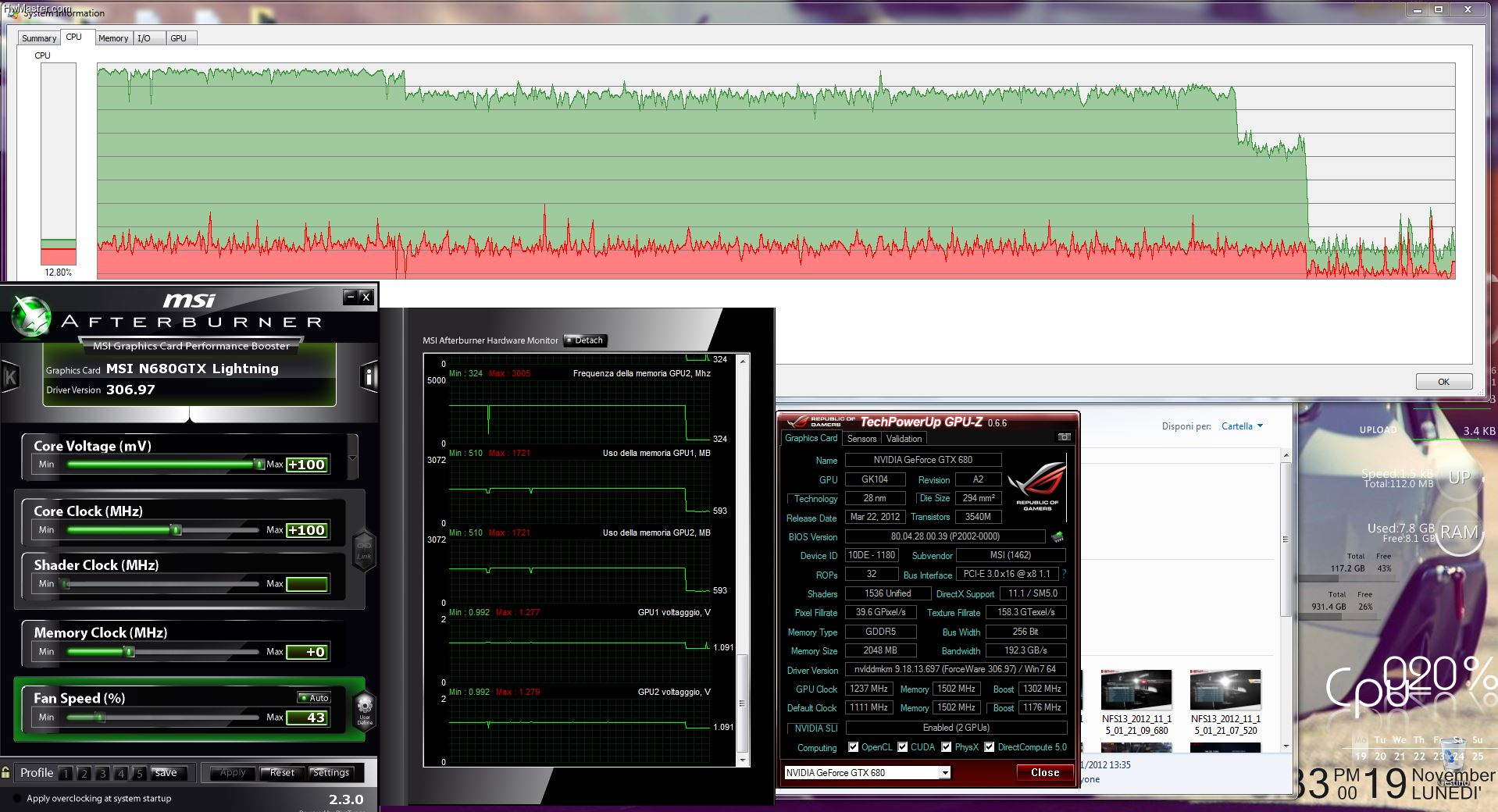Click the GPU-Z Close button
The width and height of the screenshot is (1498, 812).
pyautogui.click(x=1044, y=772)
